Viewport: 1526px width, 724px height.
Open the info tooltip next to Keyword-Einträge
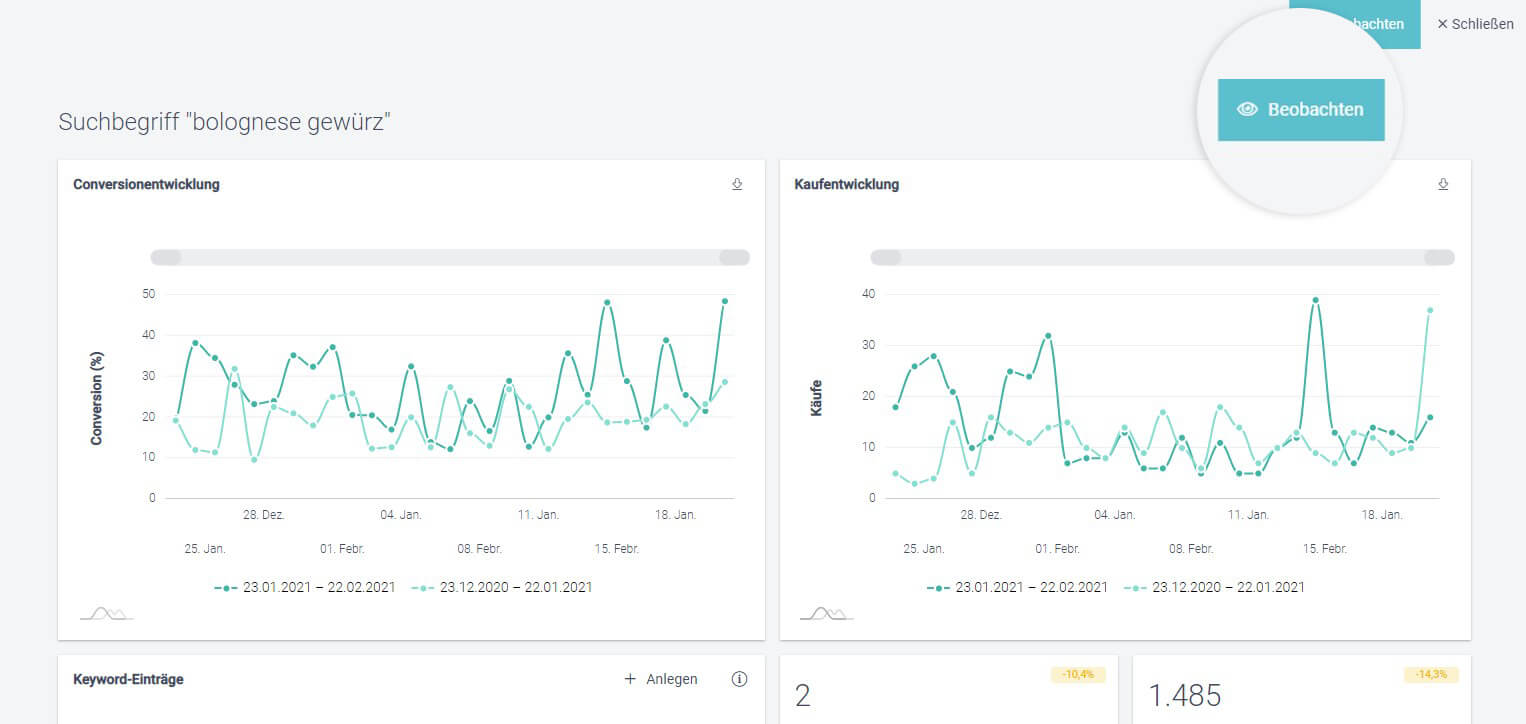[x=739, y=679]
